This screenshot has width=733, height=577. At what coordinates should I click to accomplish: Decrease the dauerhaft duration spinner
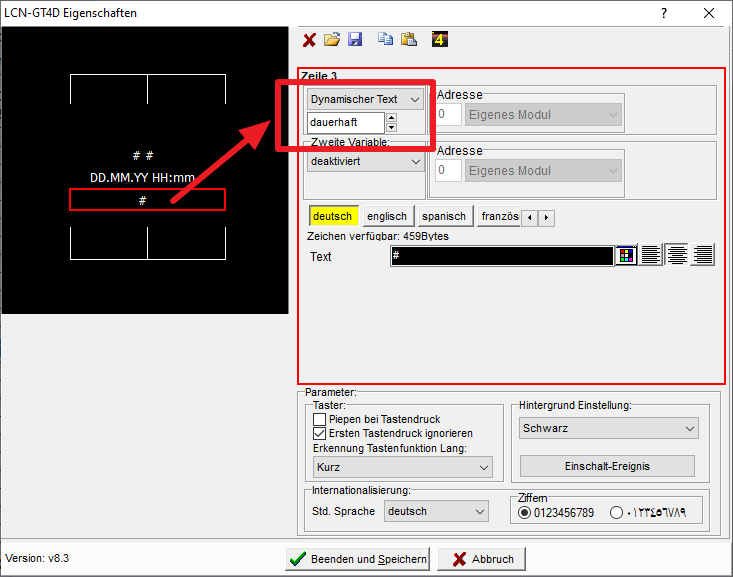coord(392,127)
